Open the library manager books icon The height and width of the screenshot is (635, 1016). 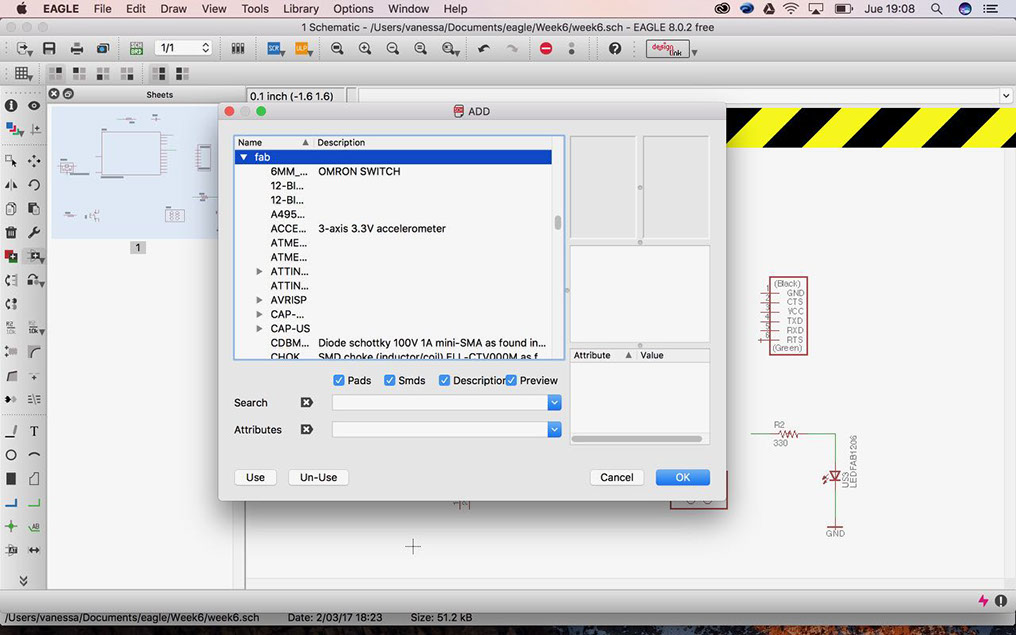pyautogui.click(x=238, y=49)
